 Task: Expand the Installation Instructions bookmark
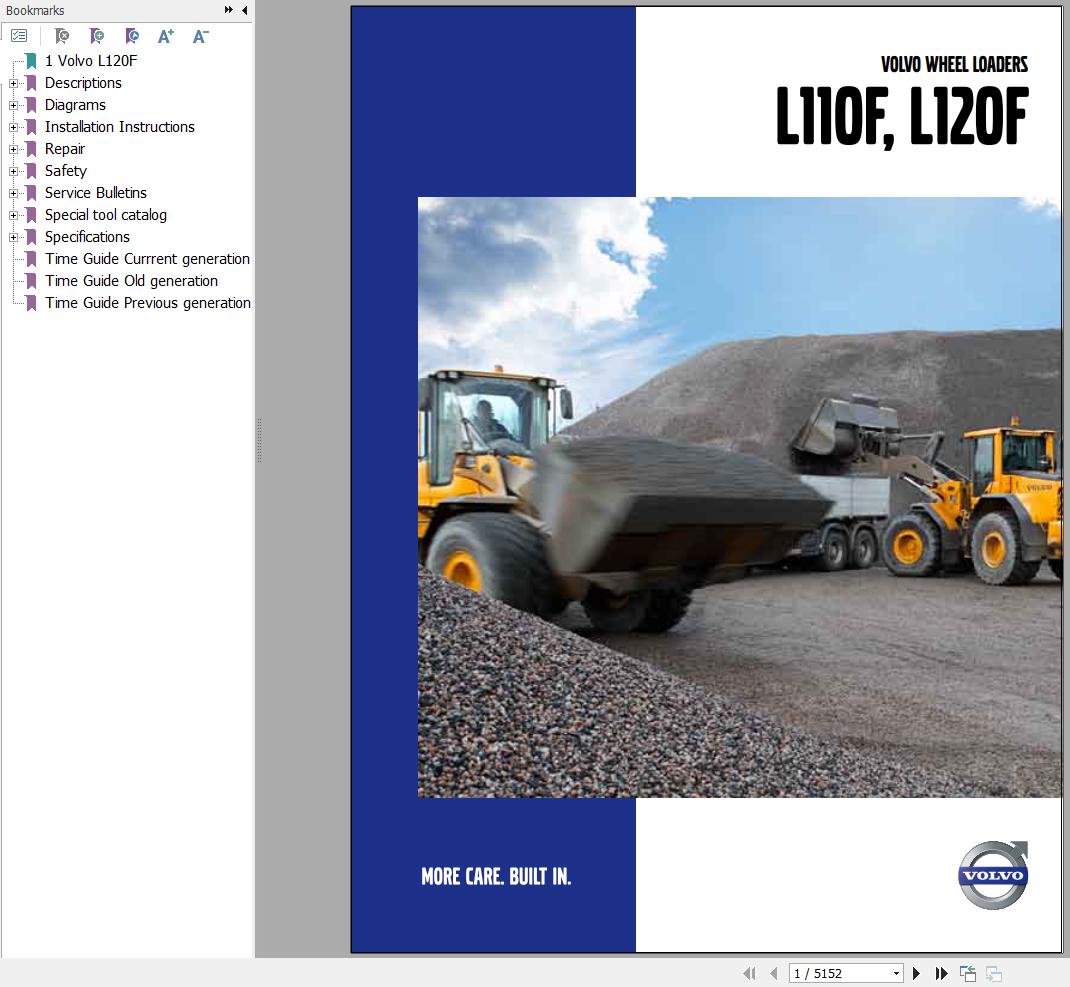(x=13, y=127)
